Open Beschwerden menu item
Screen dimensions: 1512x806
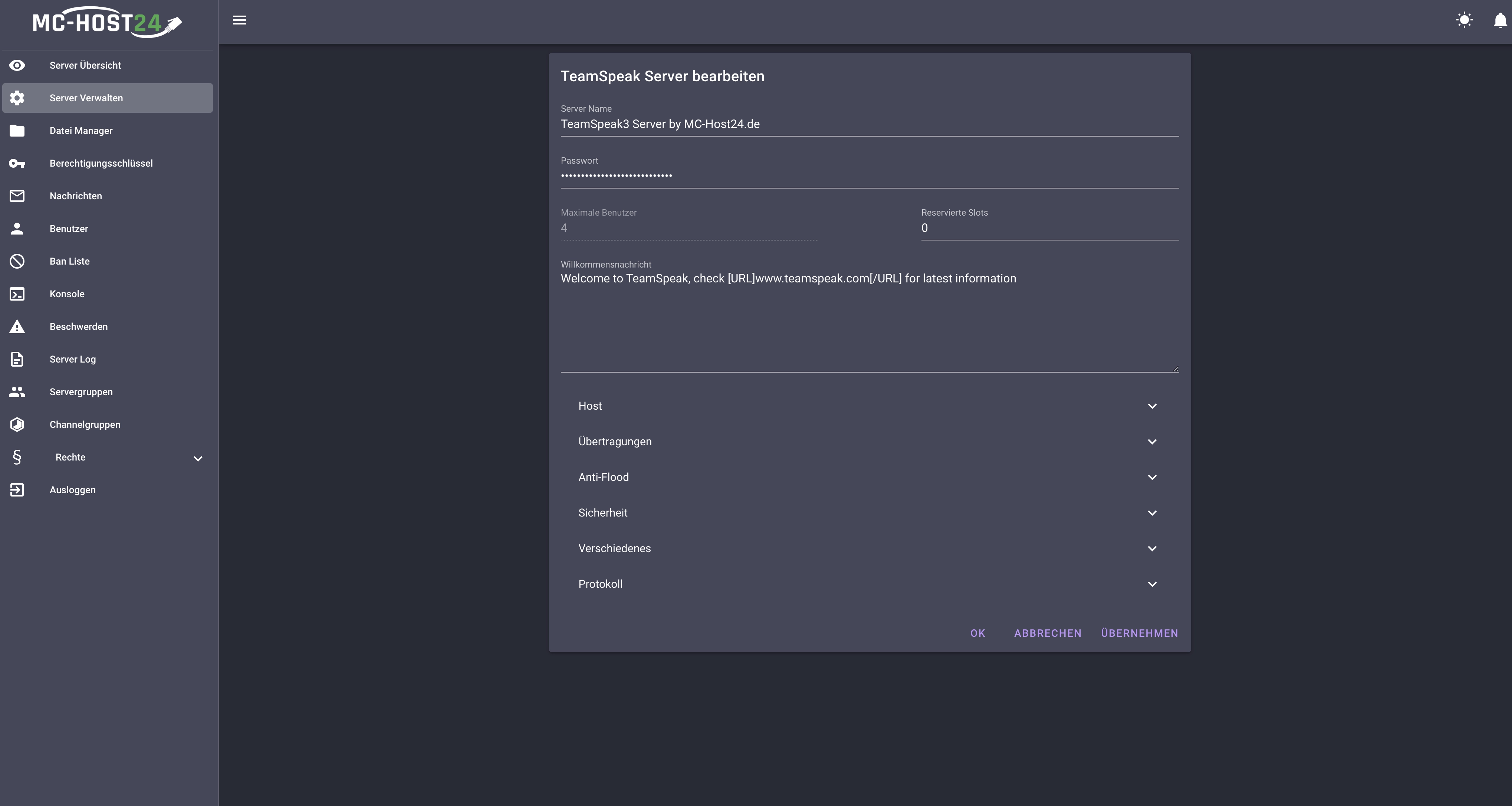(108, 327)
